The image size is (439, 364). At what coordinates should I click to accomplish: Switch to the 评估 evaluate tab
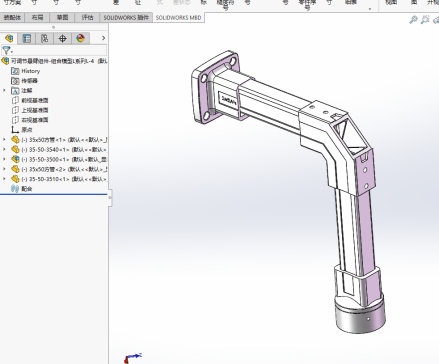(87, 17)
